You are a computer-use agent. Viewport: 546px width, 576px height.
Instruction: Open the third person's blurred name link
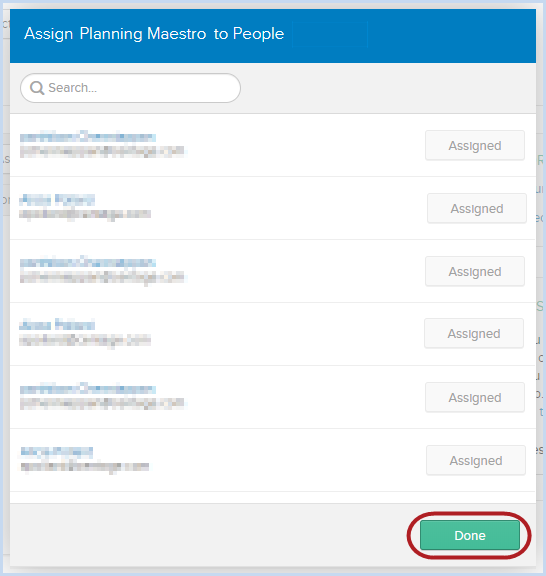point(88,262)
